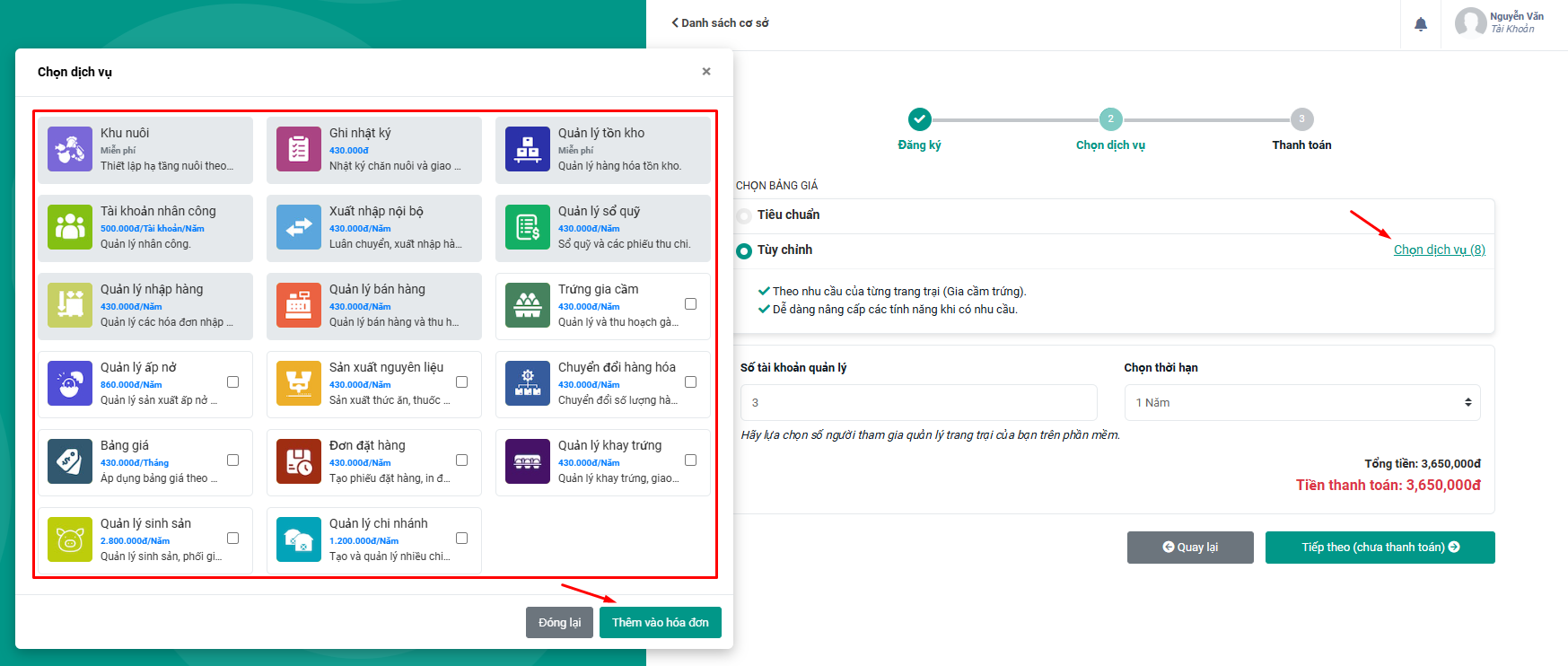Screen dimensions: 1568x666
Task: Click the Ghi nhật ký clipboard icon
Action: pos(299,149)
